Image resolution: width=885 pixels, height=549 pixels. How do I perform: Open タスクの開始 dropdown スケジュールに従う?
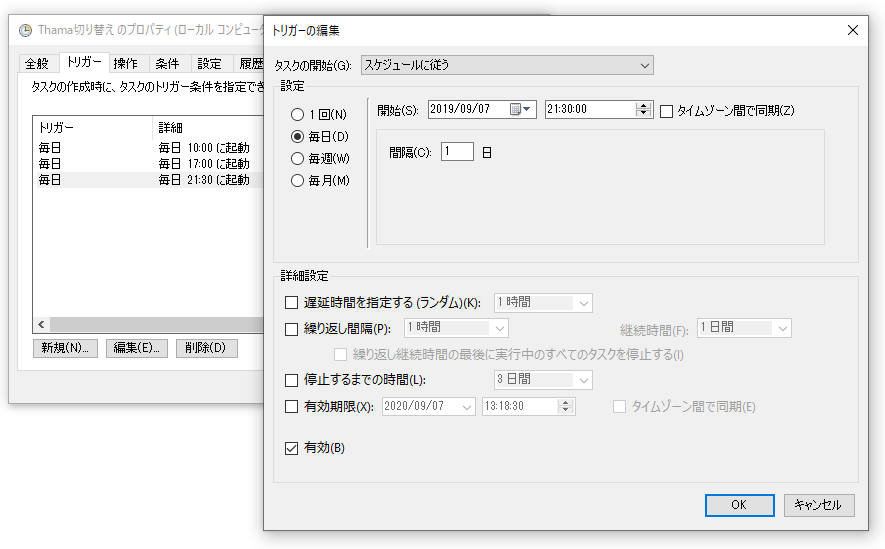507,65
